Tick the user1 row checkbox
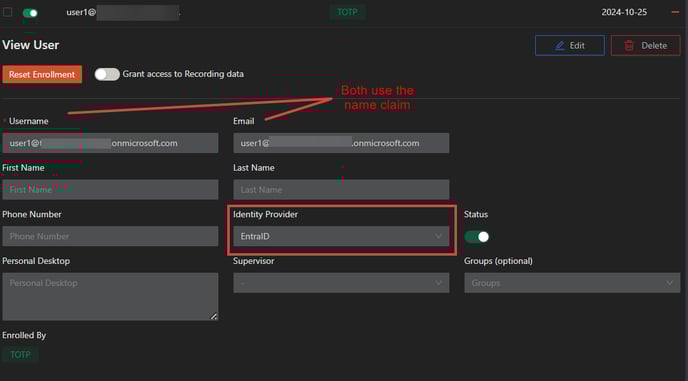Viewport: 688px width, 381px height. (7, 12)
